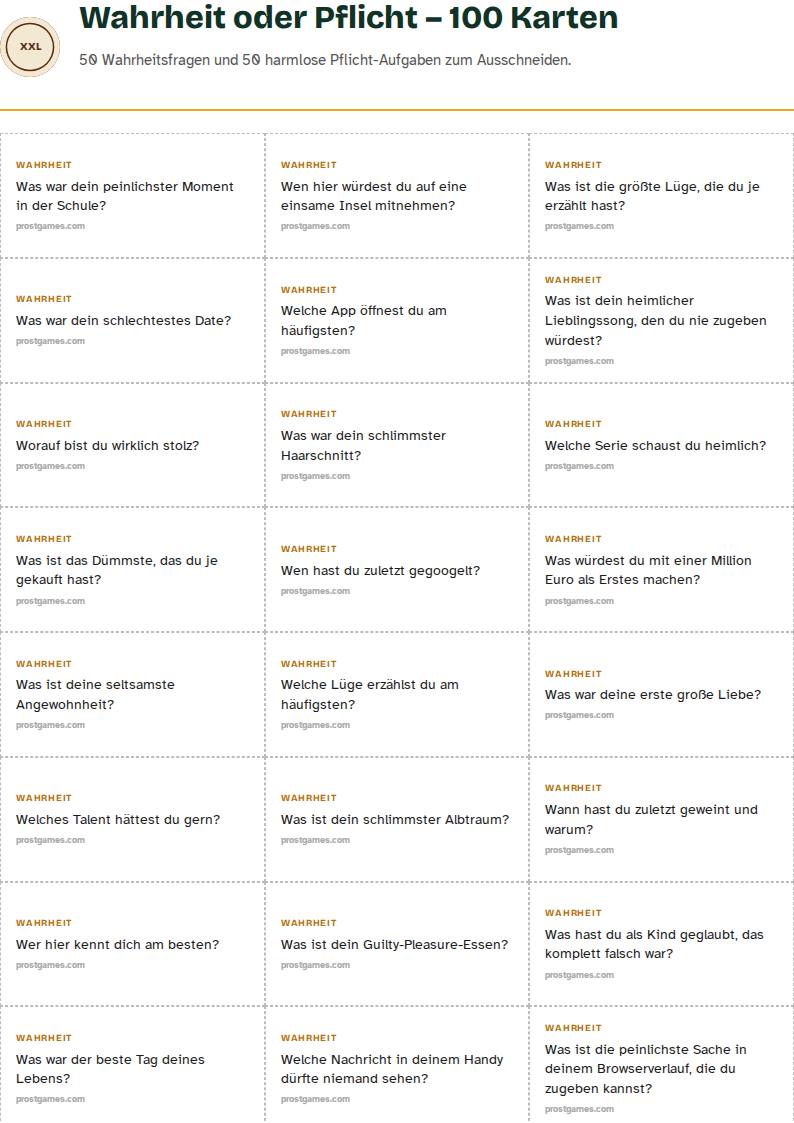Screen dimensions: 794x1123
Task: Select the 'schlechtestes Date' card
Action: (132, 320)
